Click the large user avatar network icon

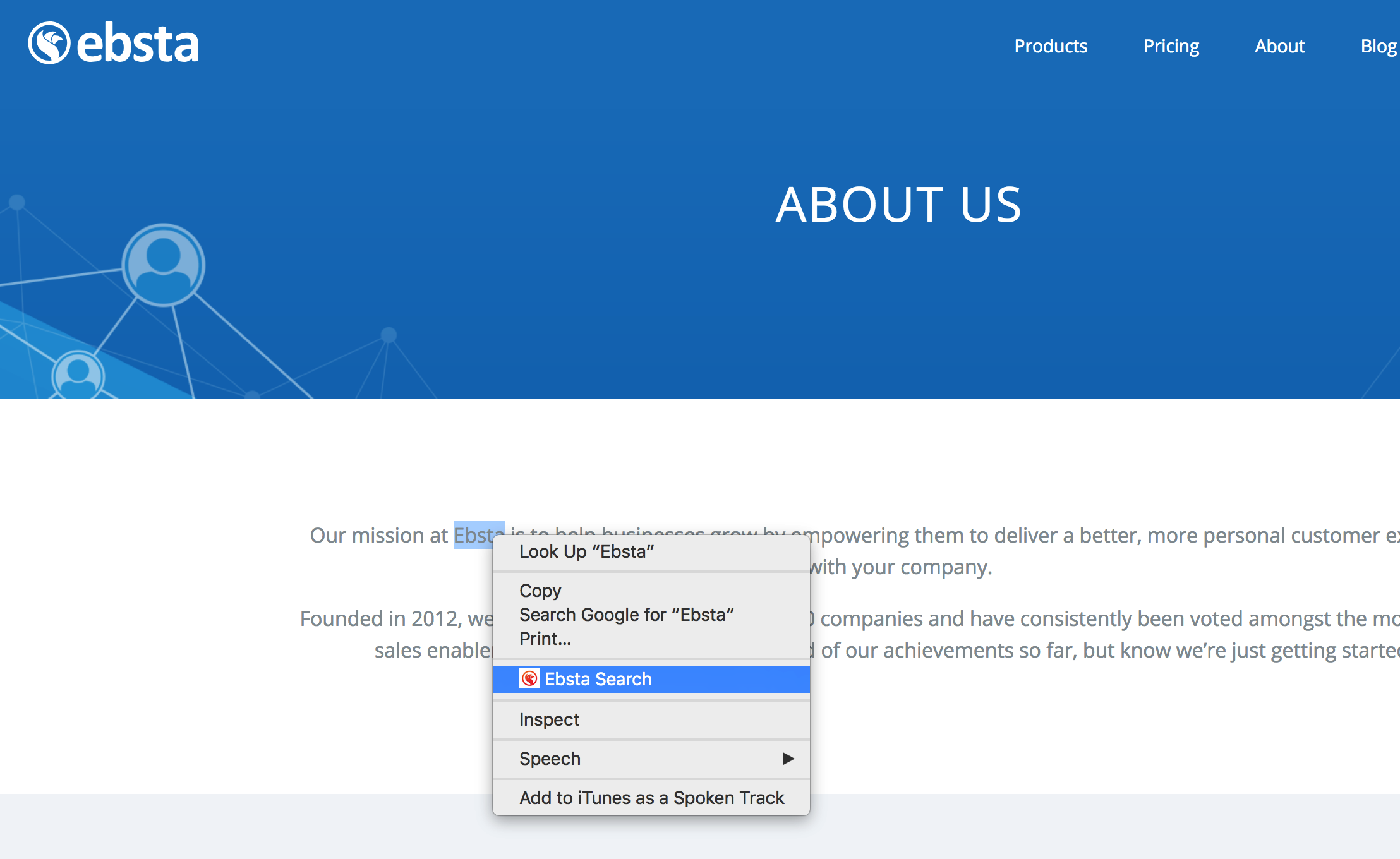[163, 265]
